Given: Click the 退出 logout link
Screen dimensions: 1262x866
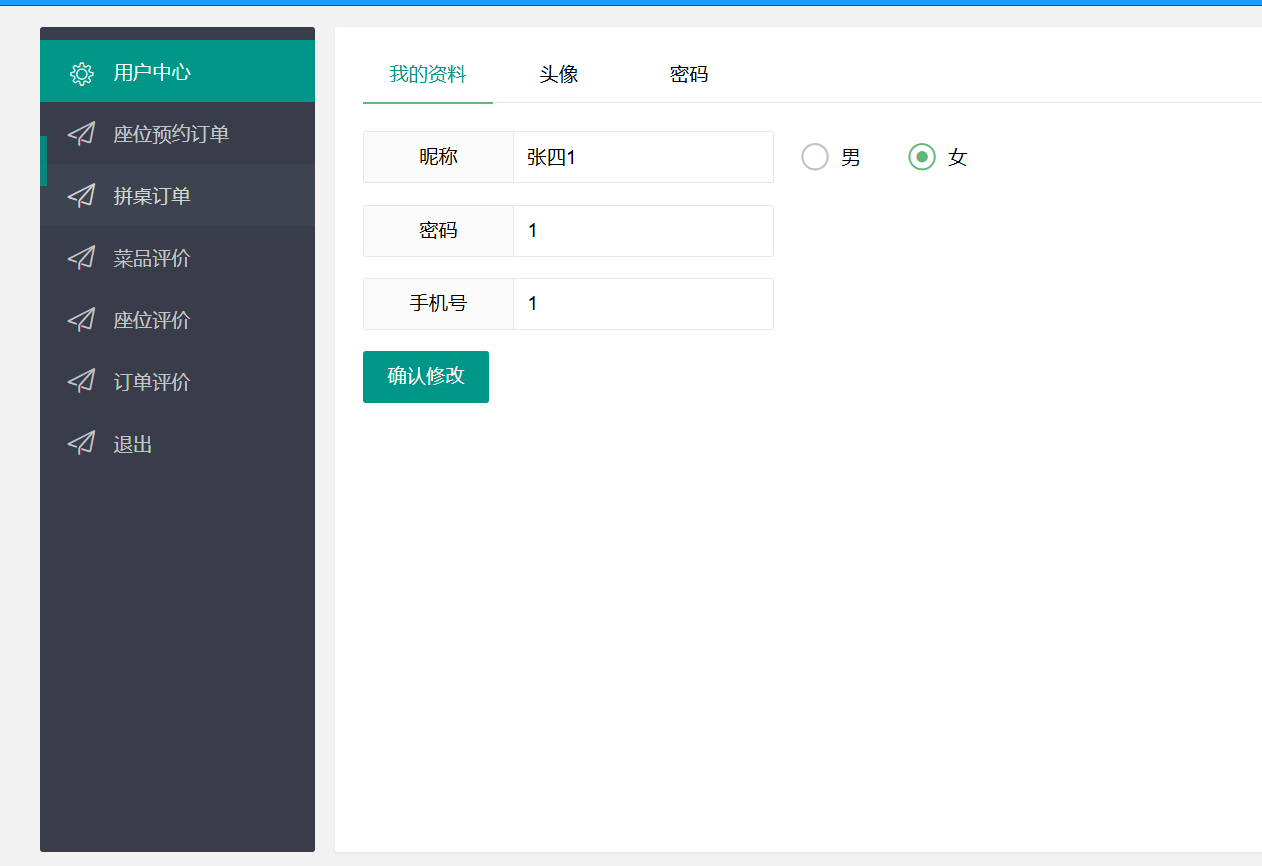Looking at the screenshot, I should point(133,444).
